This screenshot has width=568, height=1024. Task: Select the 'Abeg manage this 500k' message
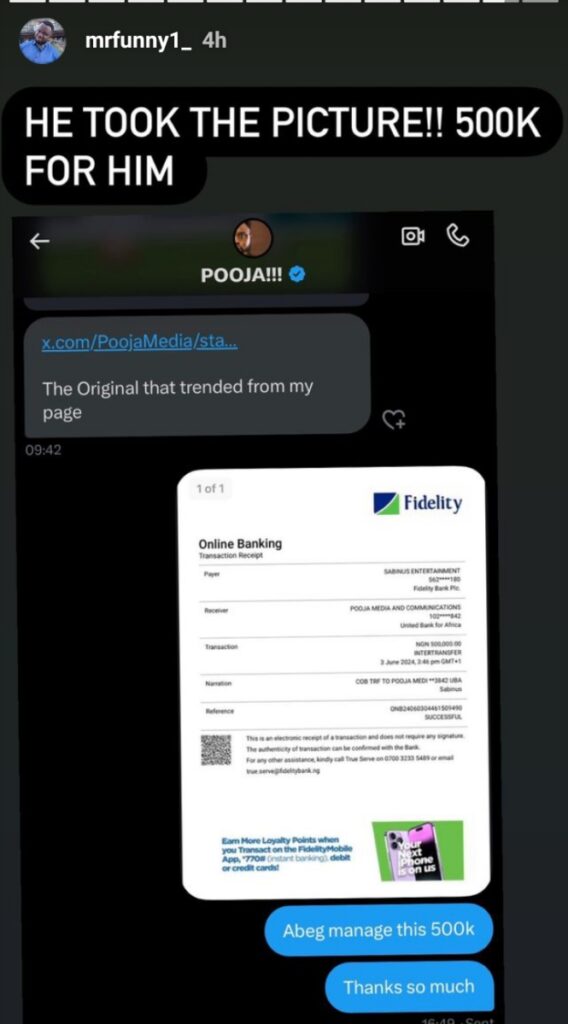pos(379,930)
